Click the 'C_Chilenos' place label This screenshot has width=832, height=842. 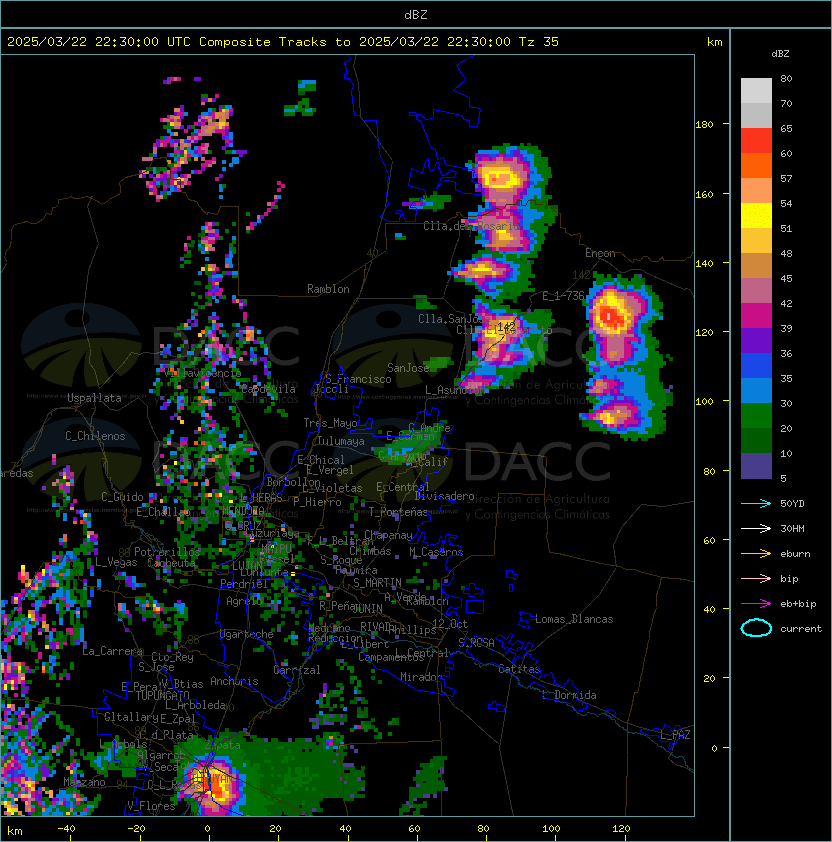[x=95, y=436]
